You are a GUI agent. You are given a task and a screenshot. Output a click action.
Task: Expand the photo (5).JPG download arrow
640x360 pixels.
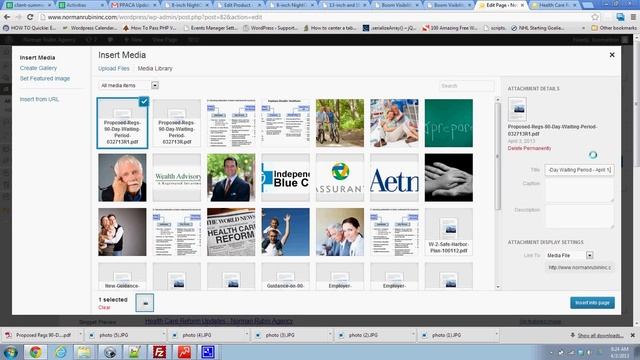tap(164, 335)
